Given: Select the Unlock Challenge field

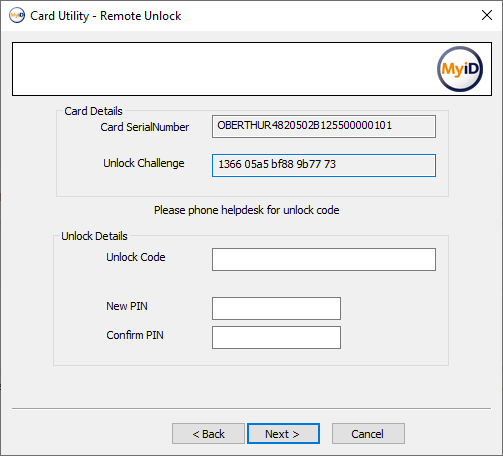Looking at the screenshot, I should [x=324, y=165].
